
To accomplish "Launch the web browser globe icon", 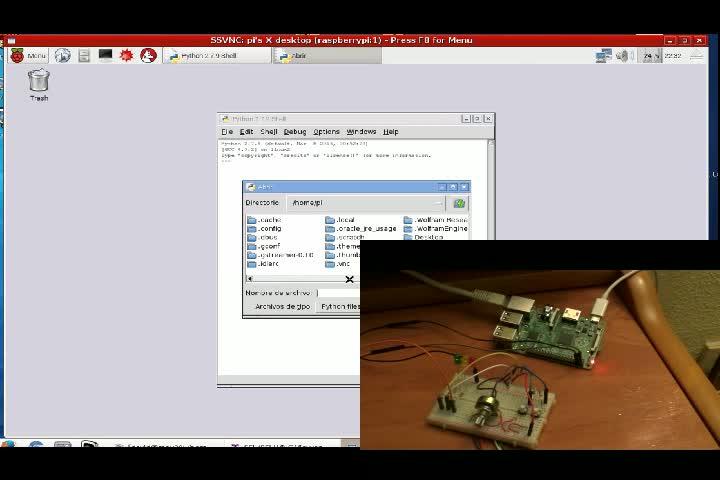I will 62,56.
